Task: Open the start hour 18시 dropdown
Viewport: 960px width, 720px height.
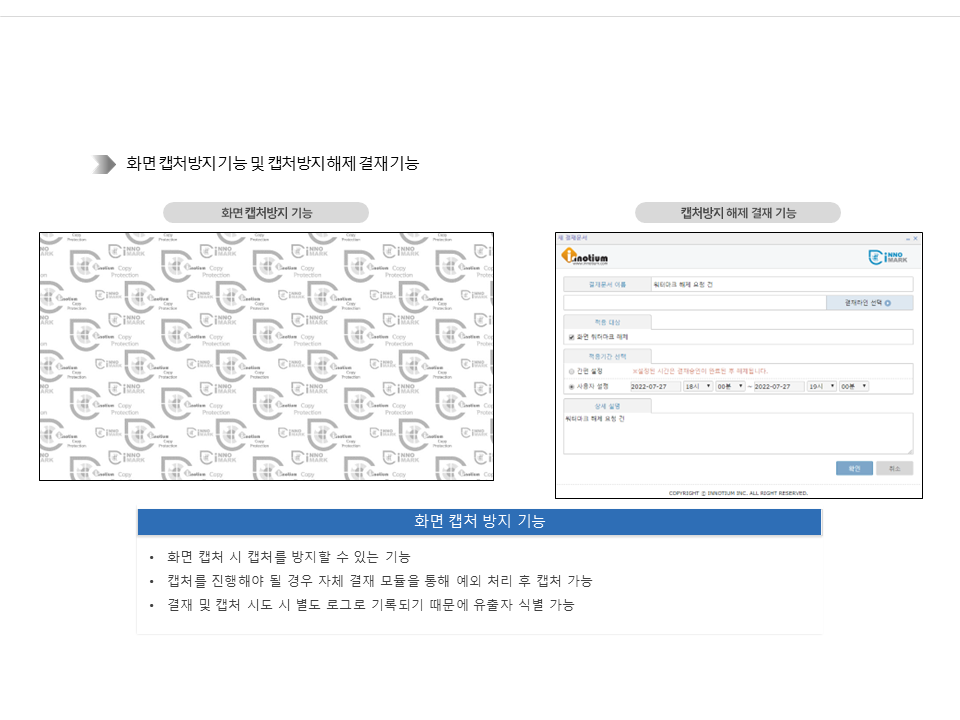Action: pos(697,386)
